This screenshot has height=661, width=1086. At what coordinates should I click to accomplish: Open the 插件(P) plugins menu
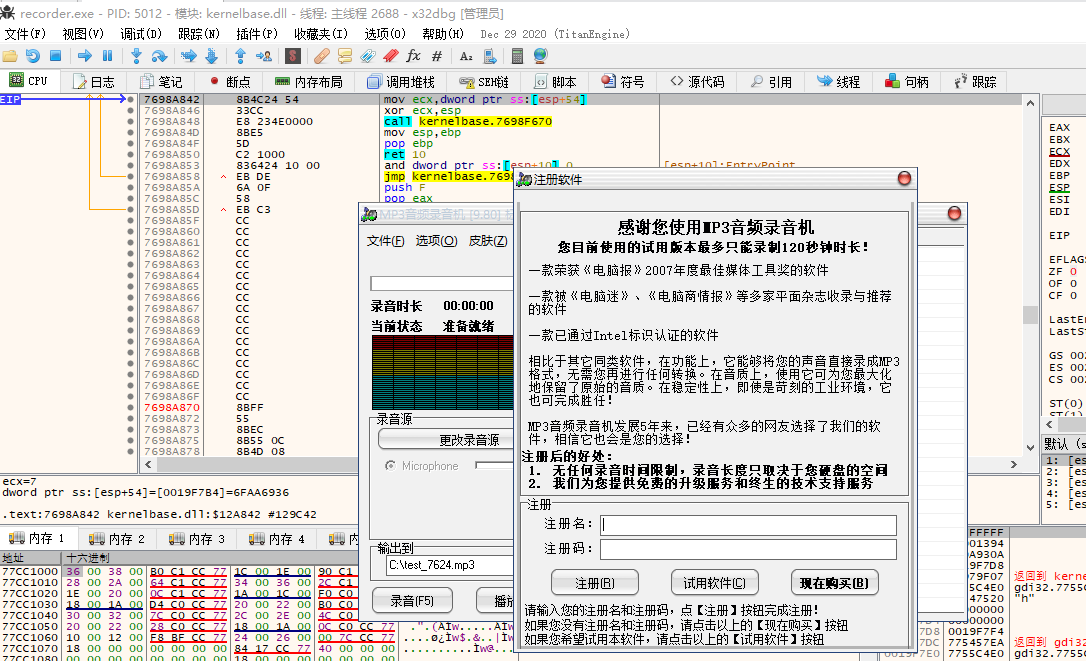tap(256, 34)
